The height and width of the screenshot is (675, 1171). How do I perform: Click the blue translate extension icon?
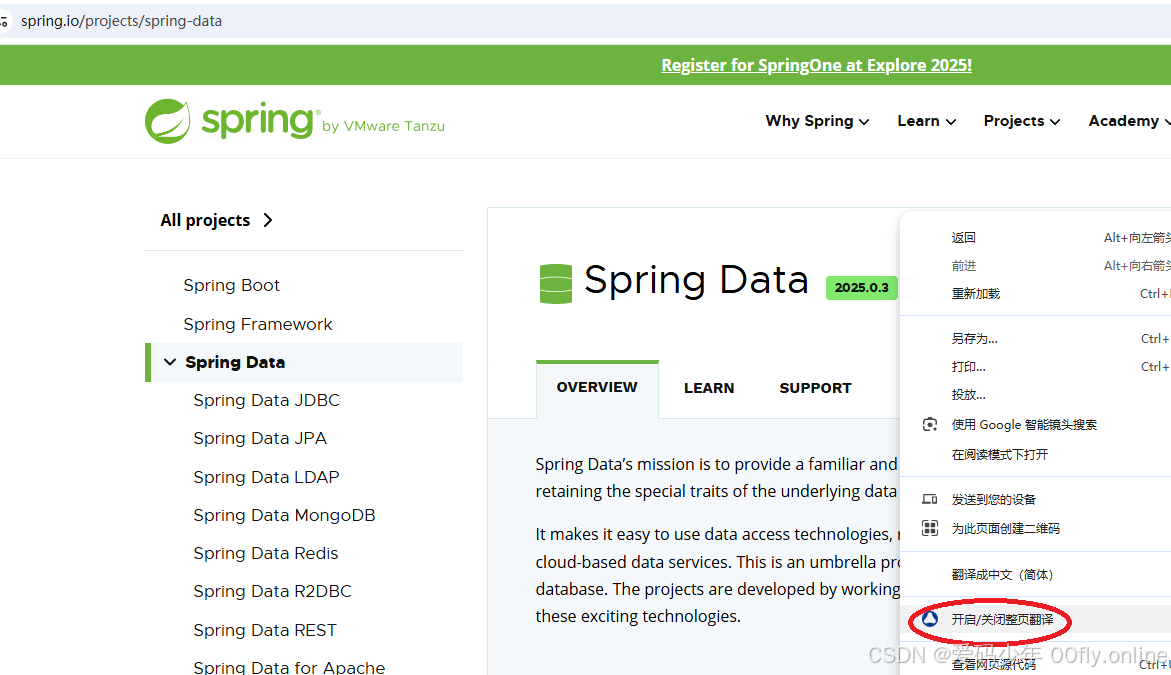point(930,619)
